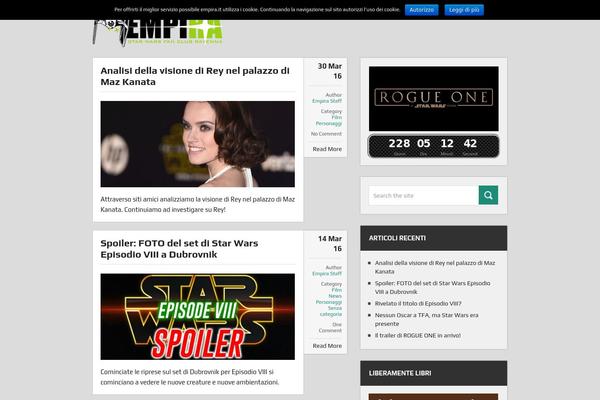The image size is (600, 400).
Task: Click the green search magnifier button
Action: 488,195
